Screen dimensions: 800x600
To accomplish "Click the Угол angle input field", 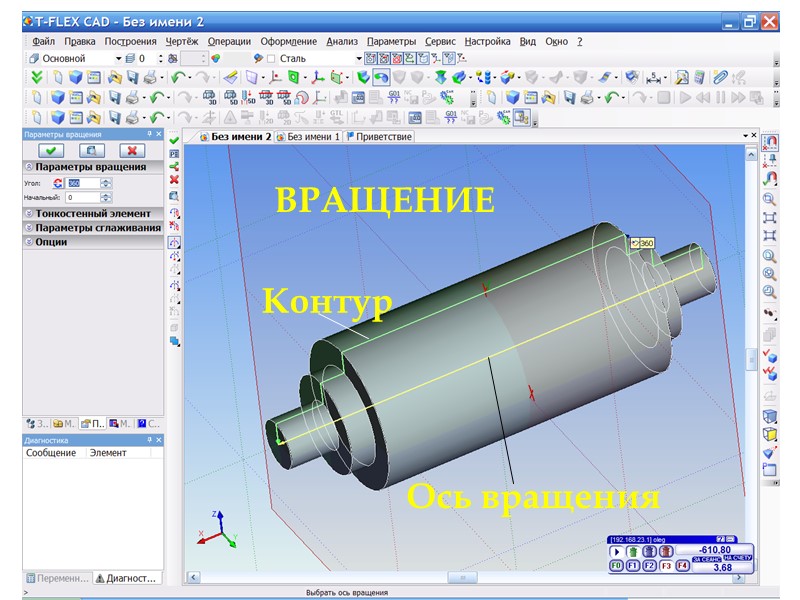I will point(83,183).
